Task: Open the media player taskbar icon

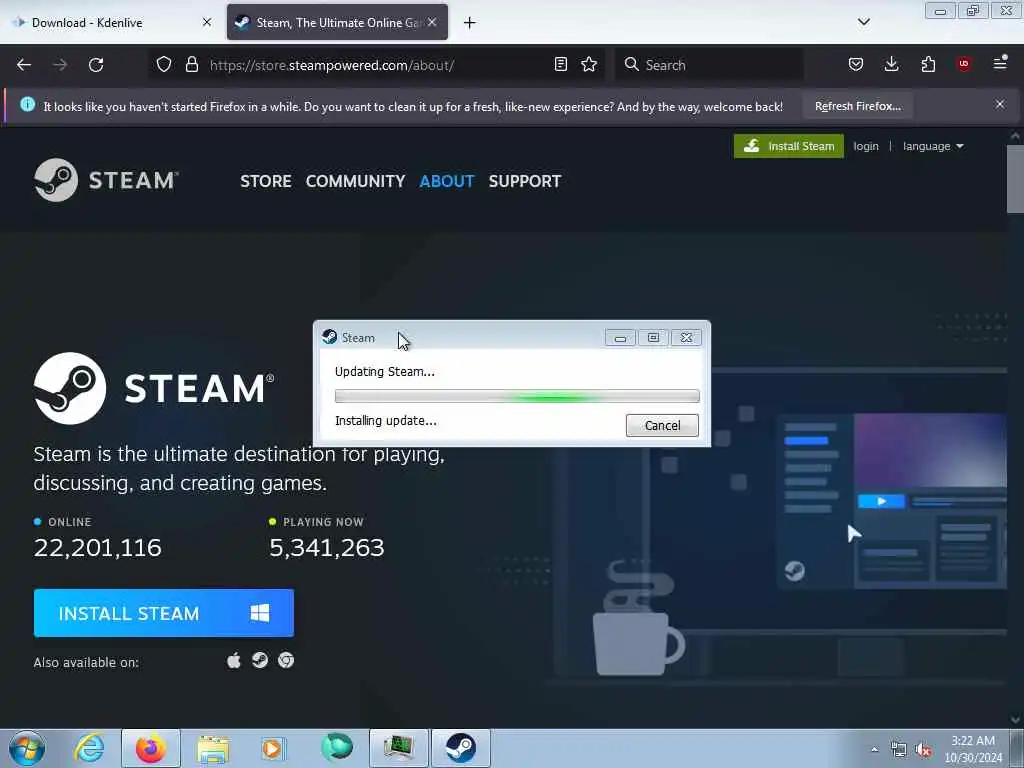Action: 274,748
